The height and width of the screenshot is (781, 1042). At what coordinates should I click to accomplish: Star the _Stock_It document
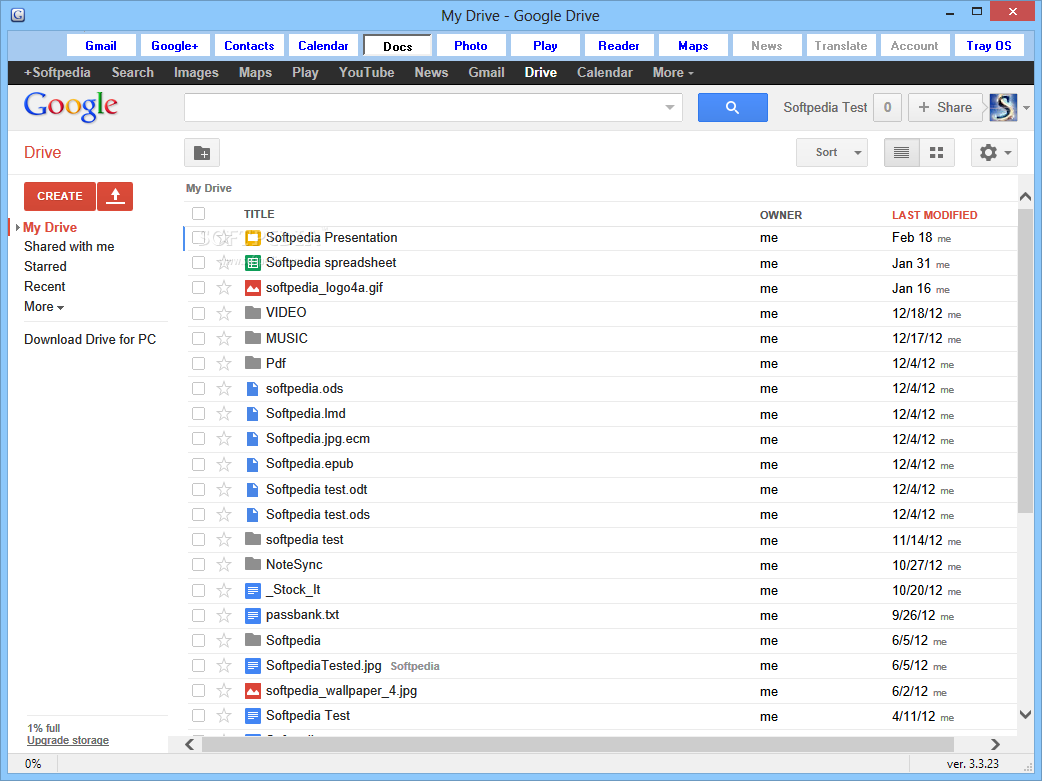[x=224, y=590]
